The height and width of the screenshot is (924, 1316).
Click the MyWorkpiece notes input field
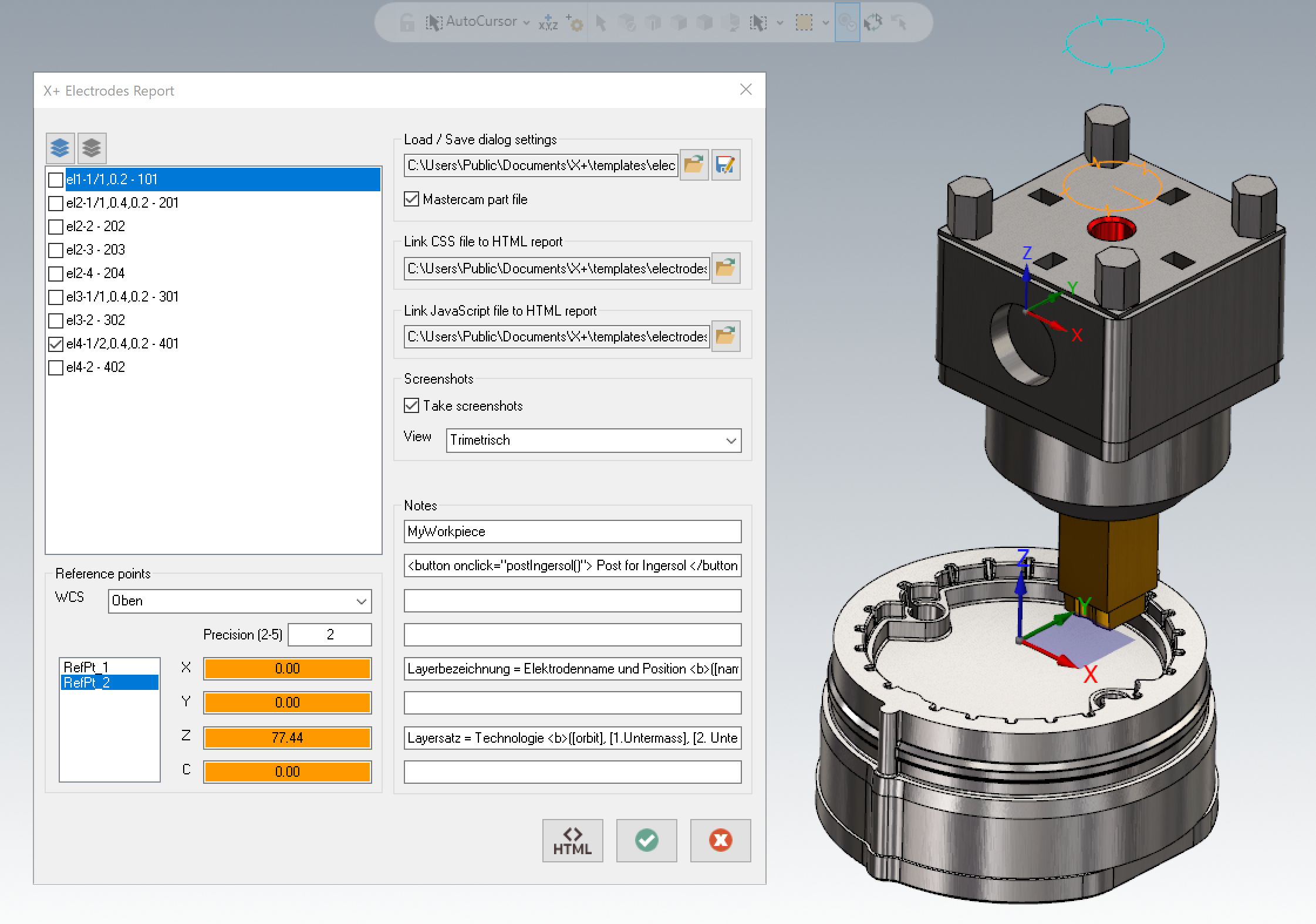point(572,532)
